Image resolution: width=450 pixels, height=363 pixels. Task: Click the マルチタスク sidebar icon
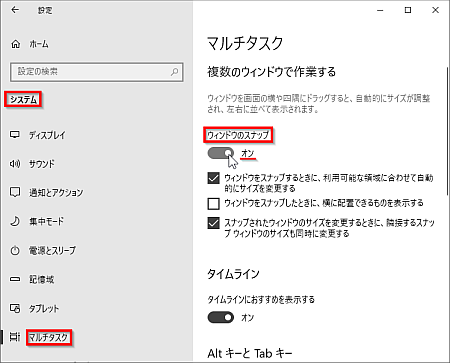coord(15,337)
